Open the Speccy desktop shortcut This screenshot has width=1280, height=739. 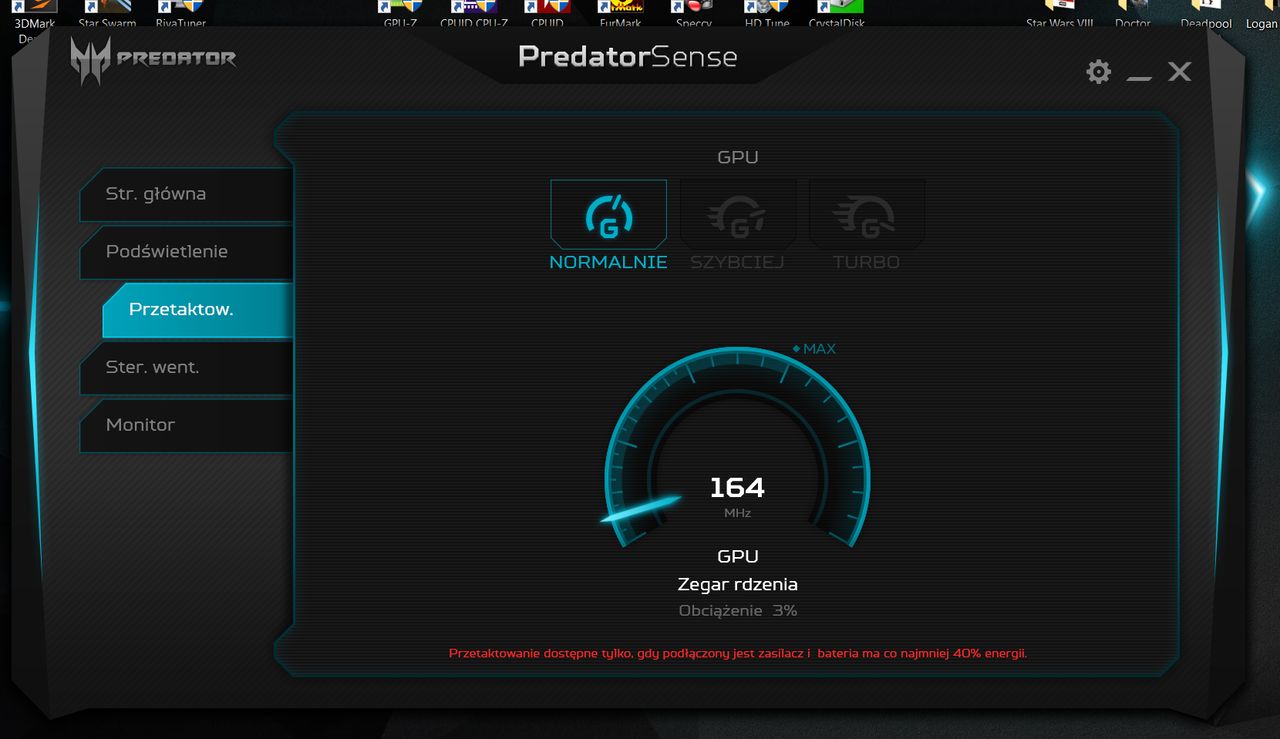pos(693,14)
